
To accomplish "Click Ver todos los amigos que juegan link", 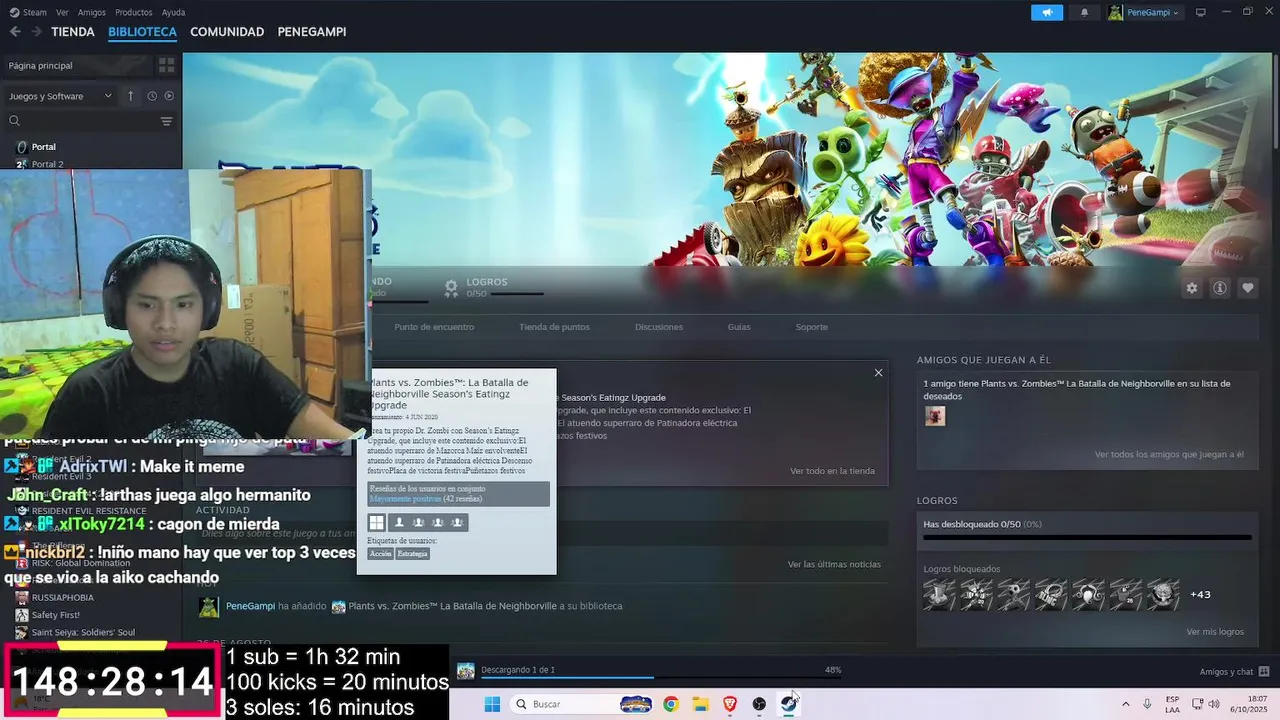I will point(1169,454).
